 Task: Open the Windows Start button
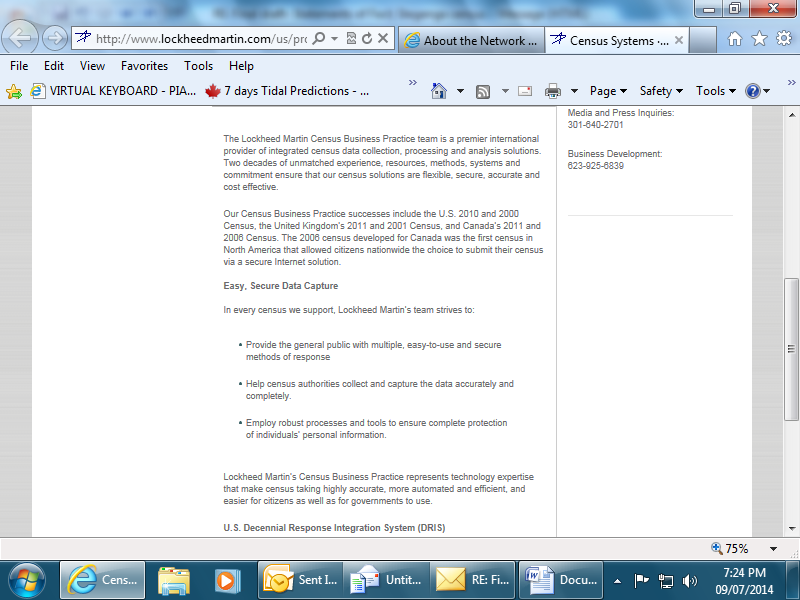pos(27,580)
